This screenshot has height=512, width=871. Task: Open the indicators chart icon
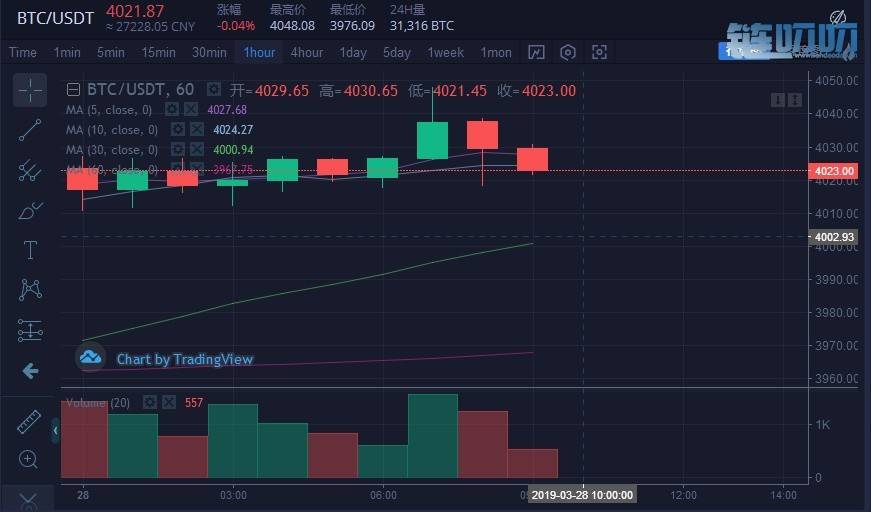536,52
